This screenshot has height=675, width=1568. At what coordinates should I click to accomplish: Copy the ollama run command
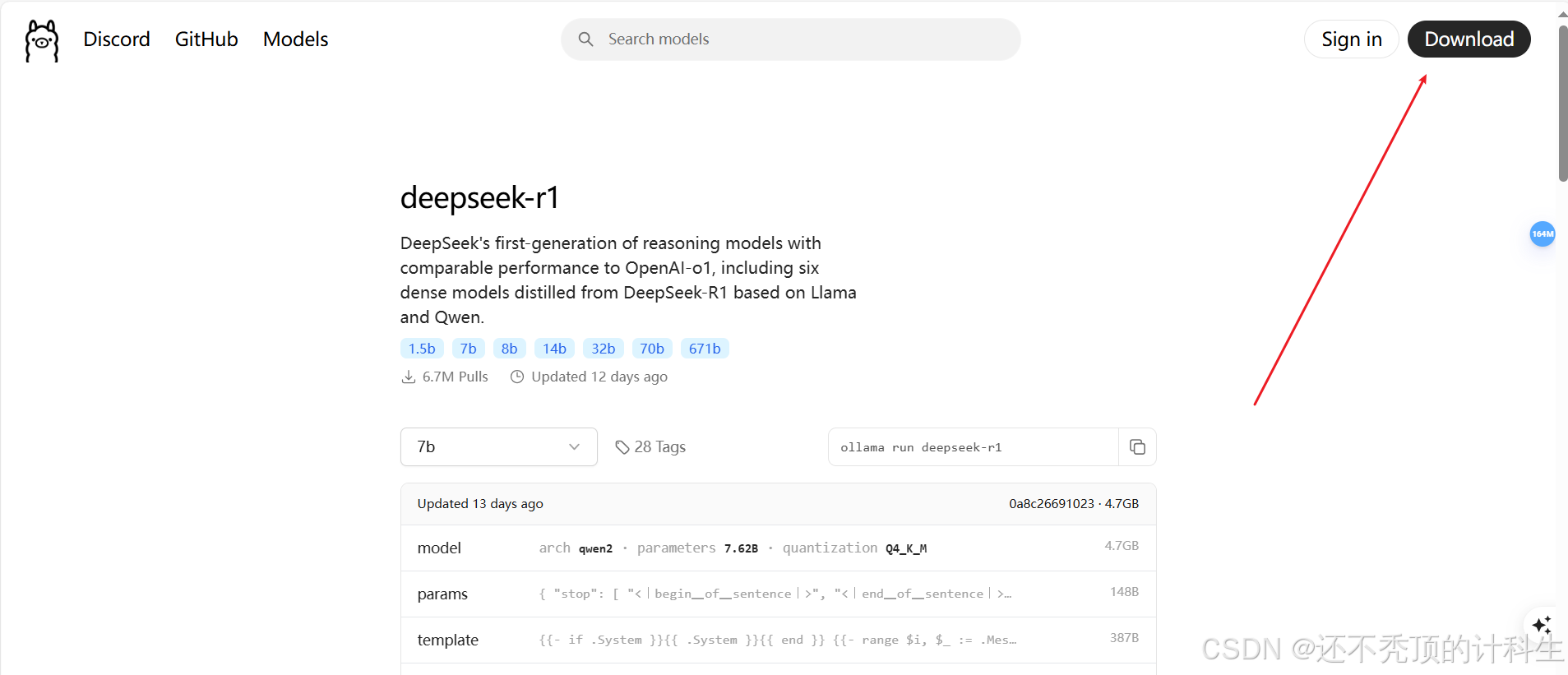[1137, 447]
